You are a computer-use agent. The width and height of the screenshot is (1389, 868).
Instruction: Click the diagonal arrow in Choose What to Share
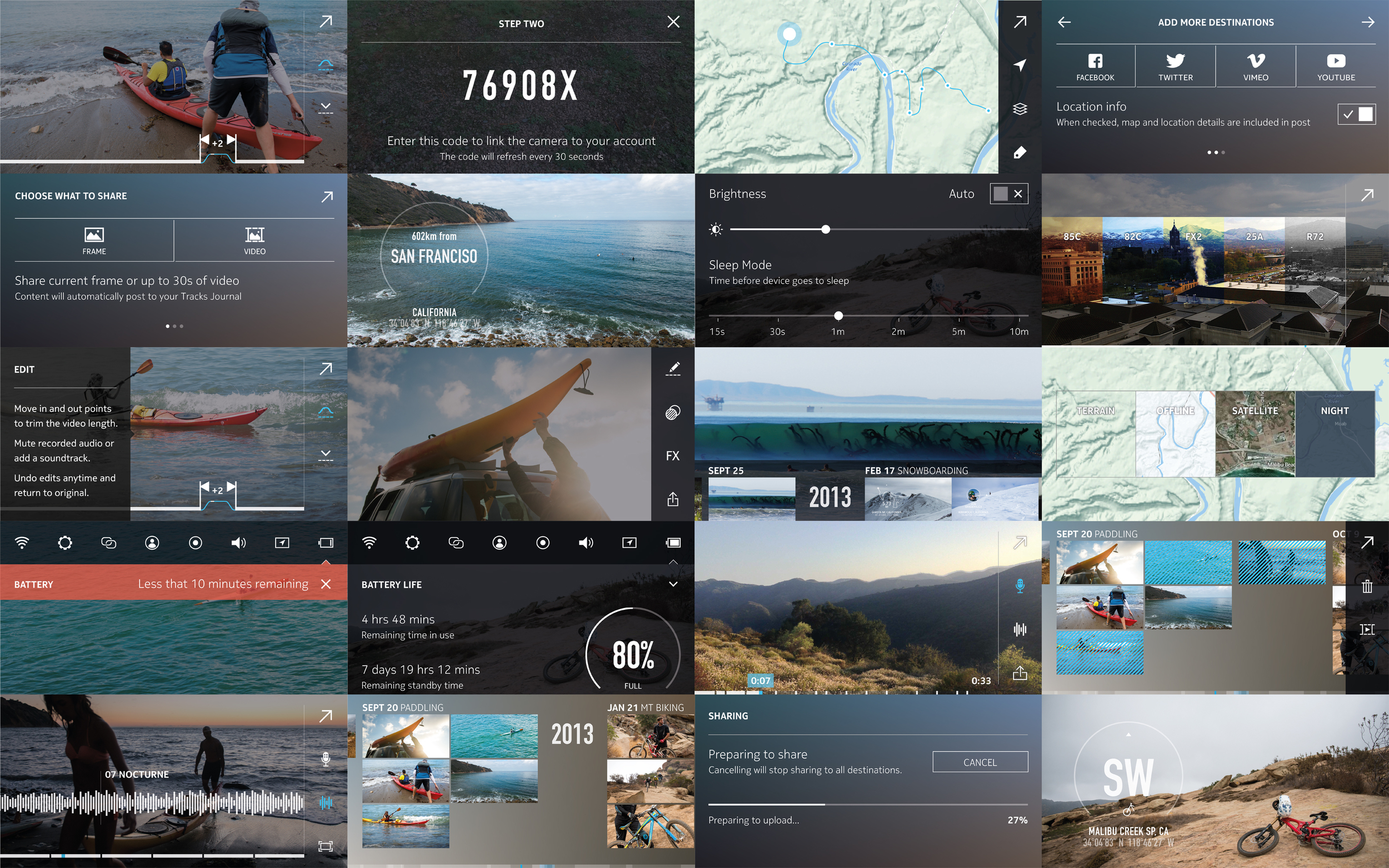[327, 197]
